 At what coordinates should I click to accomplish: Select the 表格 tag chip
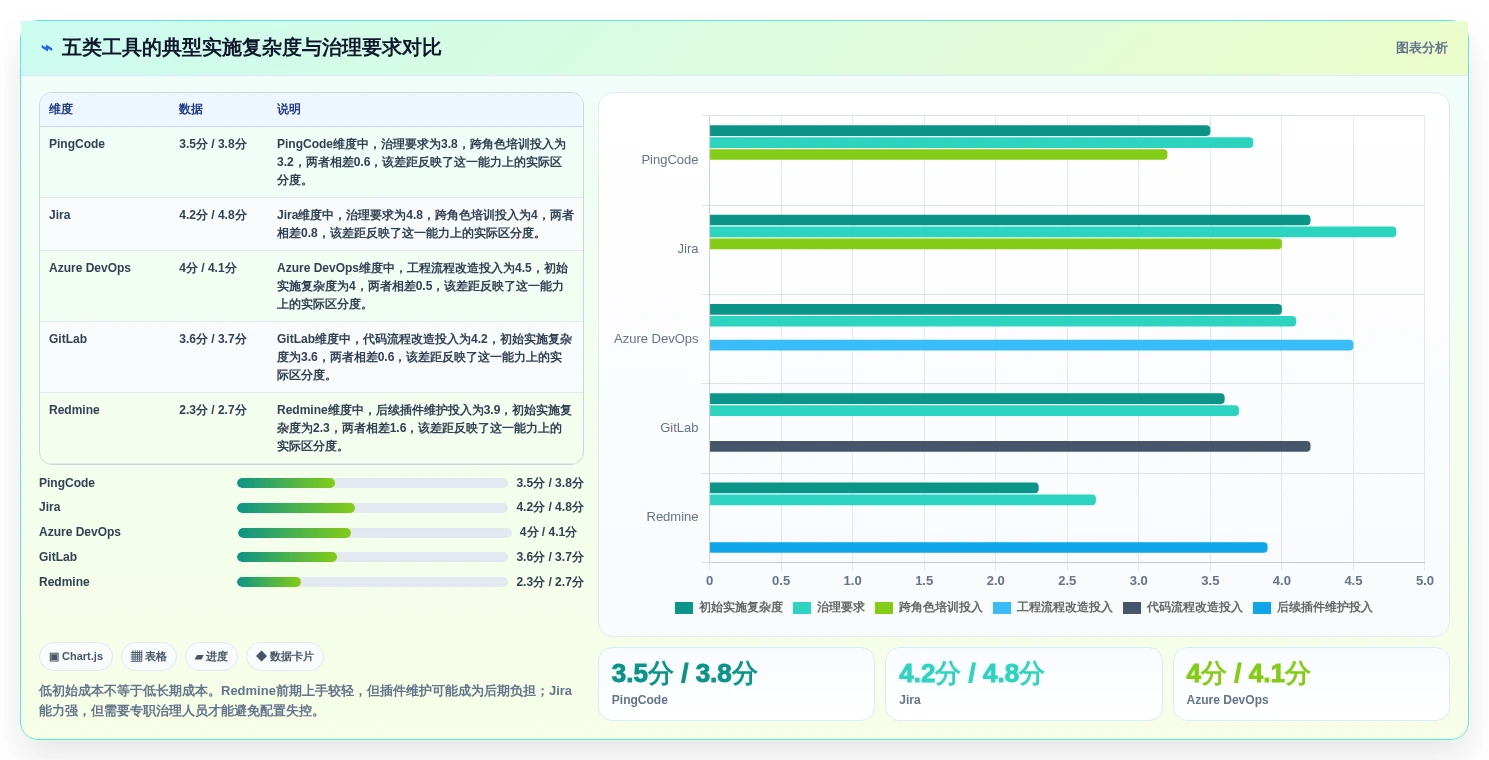[x=149, y=657]
